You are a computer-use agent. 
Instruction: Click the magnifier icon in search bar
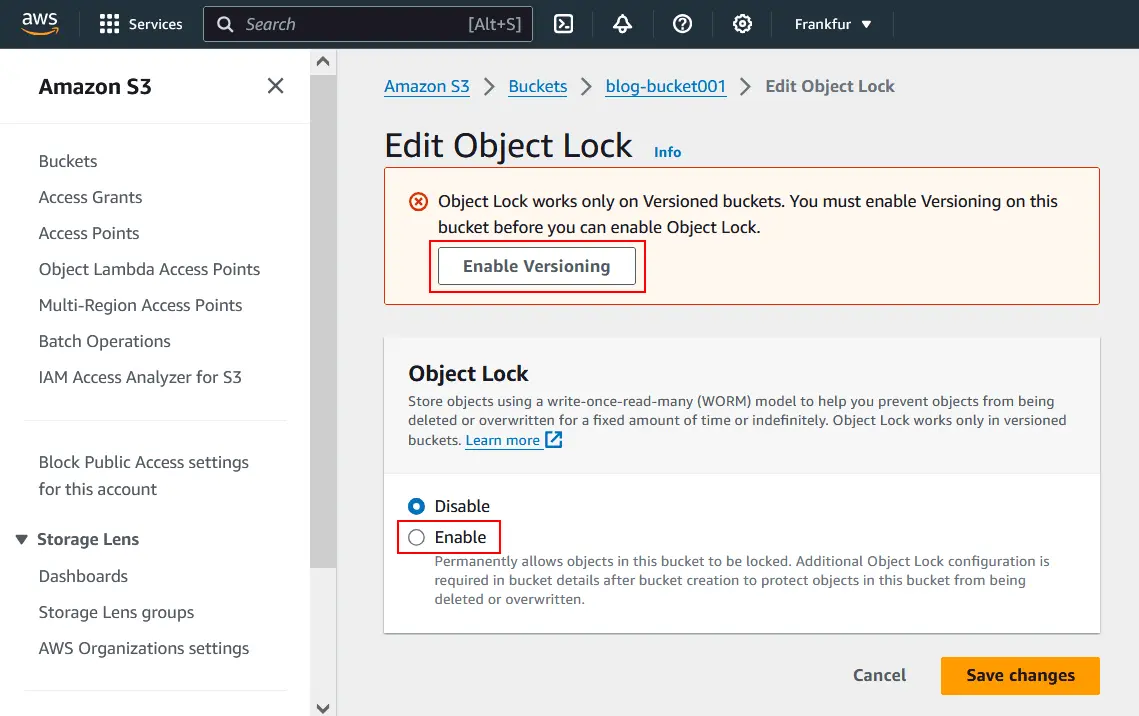click(225, 24)
